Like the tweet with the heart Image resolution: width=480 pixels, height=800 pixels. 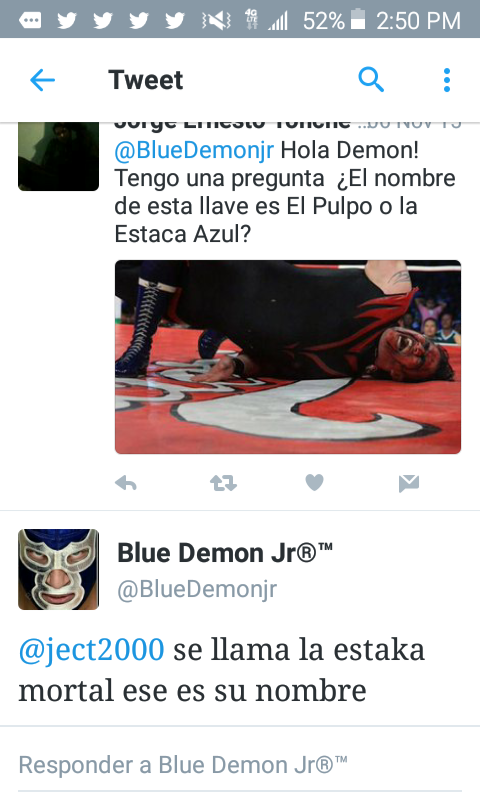click(x=314, y=482)
